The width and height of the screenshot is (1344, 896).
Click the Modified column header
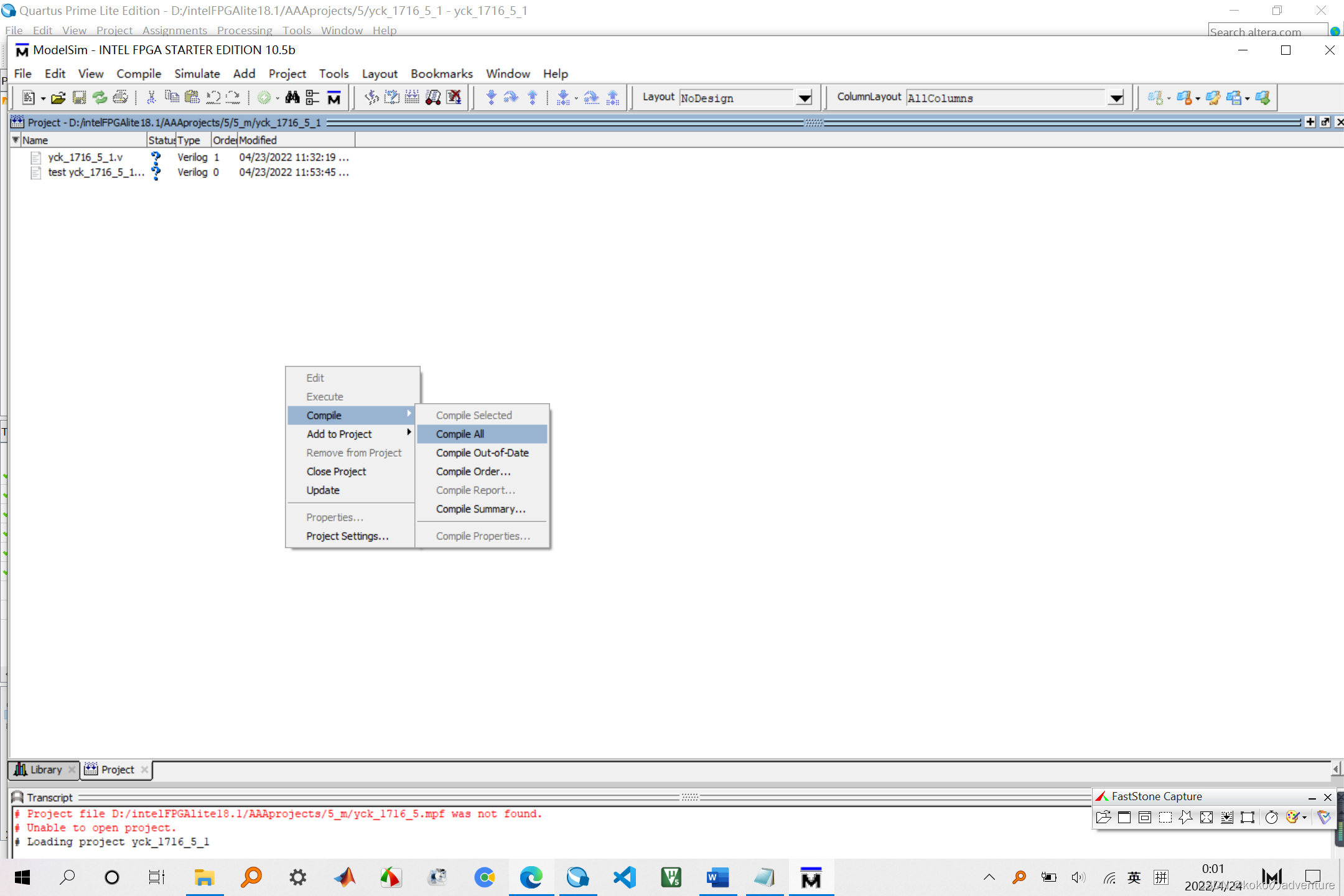(296, 140)
